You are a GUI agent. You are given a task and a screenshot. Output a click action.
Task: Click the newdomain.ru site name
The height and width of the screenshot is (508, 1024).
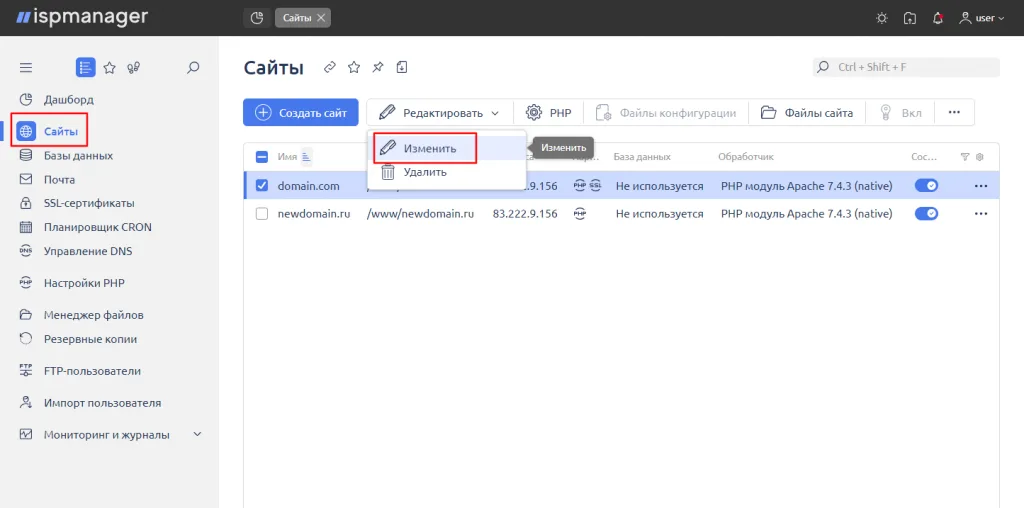coord(312,214)
